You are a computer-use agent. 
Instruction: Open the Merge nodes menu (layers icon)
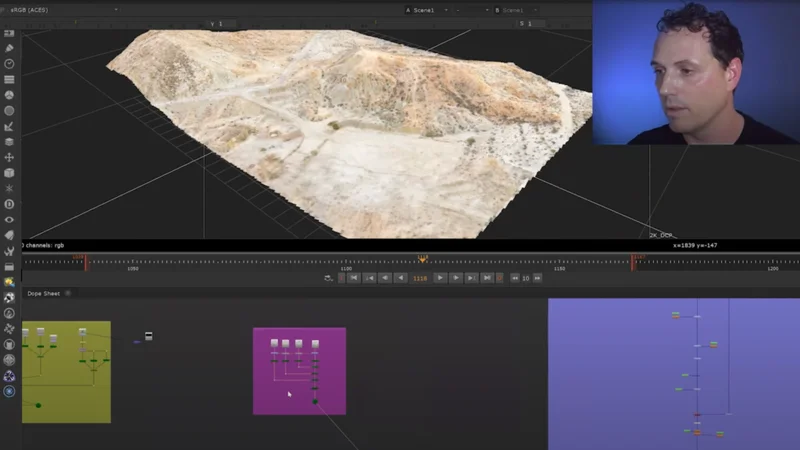point(9,142)
